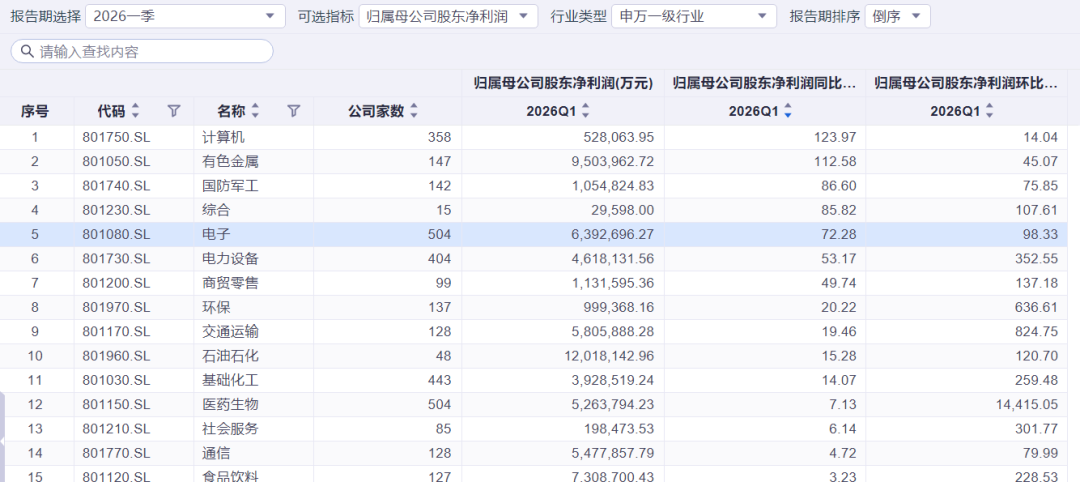Click 归属母公司股东净利润(万元) group header
This screenshot has width=1080, height=482.
tap(563, 83)
